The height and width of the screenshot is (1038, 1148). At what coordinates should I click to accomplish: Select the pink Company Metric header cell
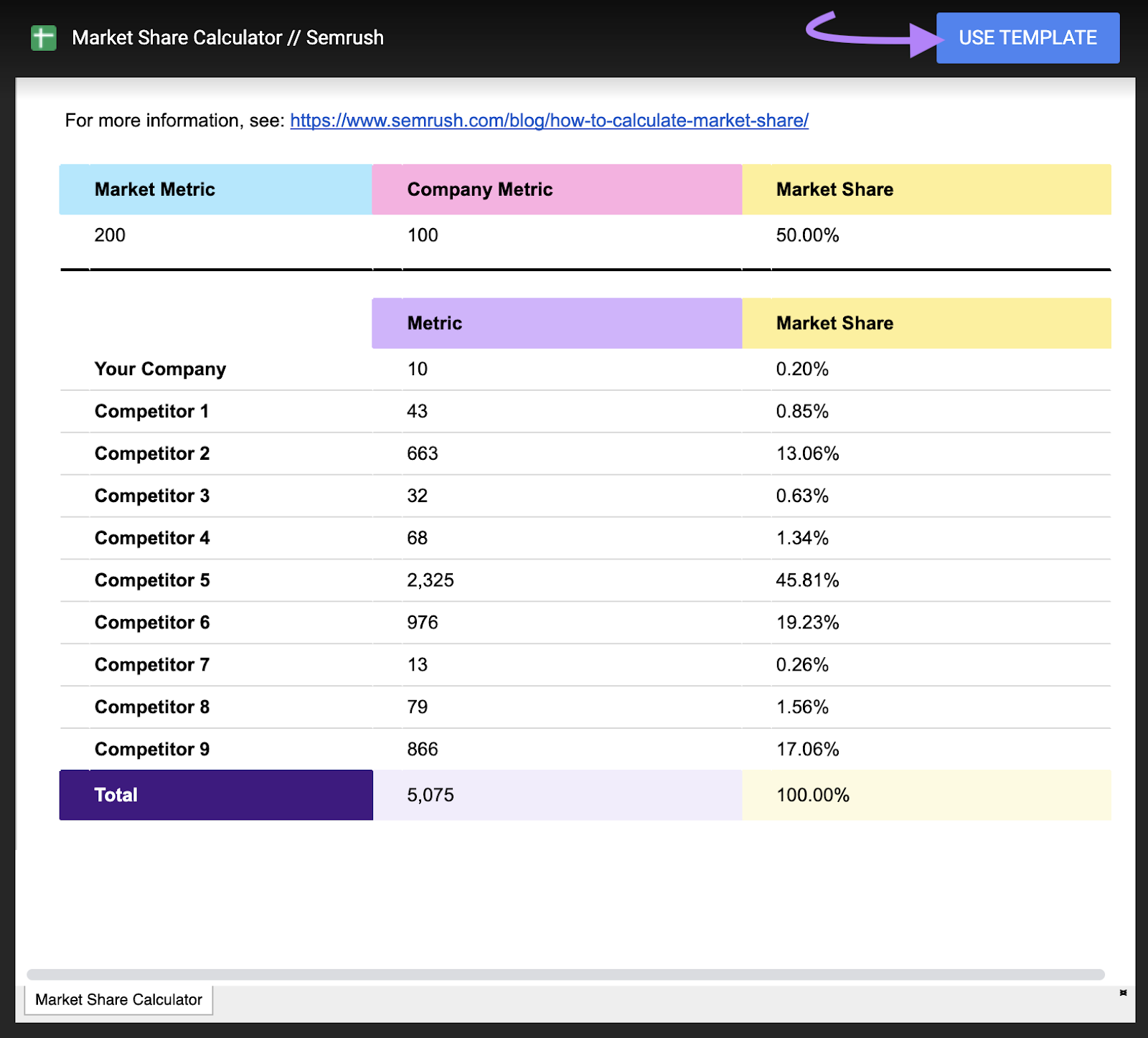[x=557, y=189]
